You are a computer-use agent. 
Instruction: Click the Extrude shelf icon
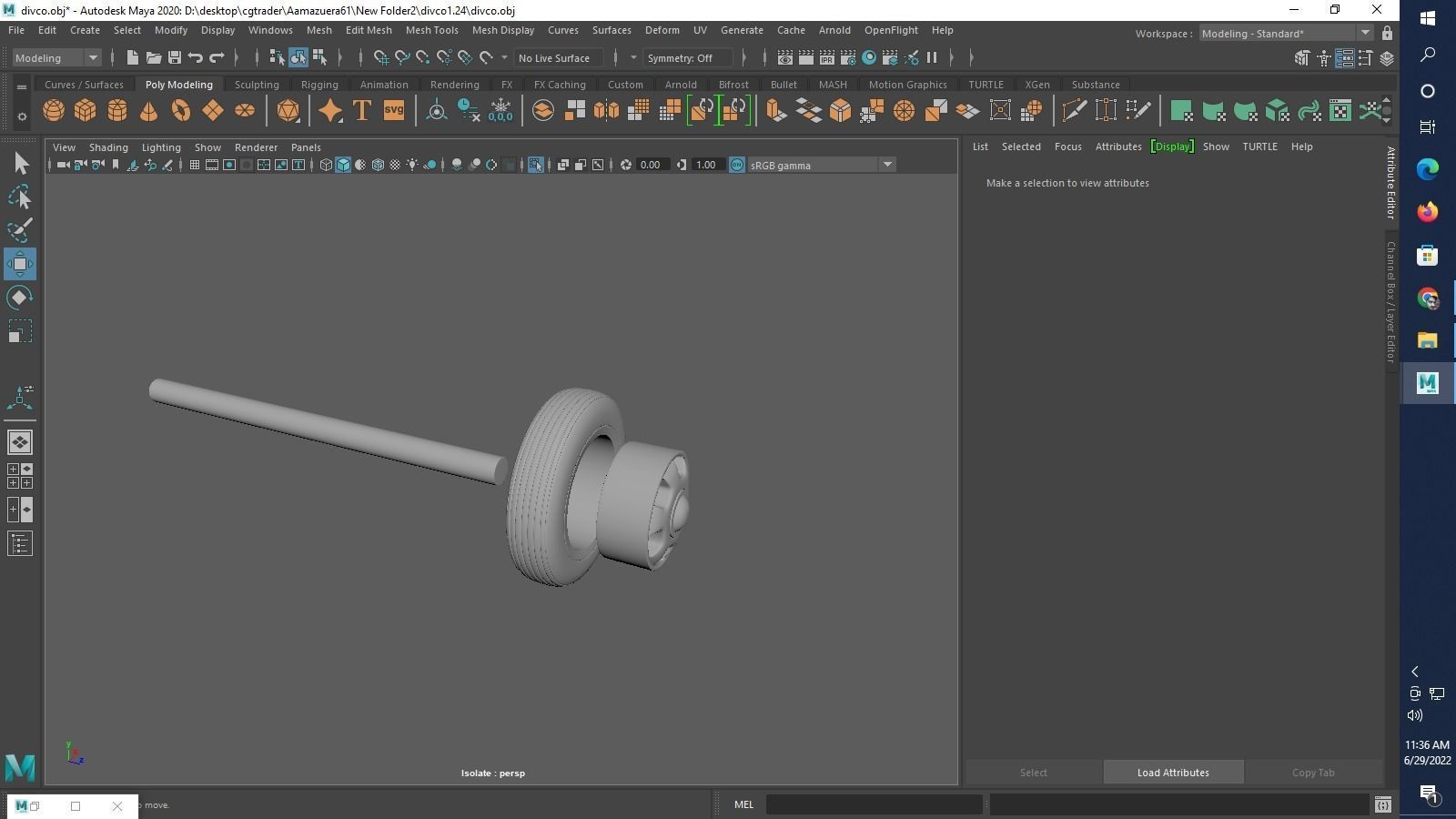tap(776, 111)
